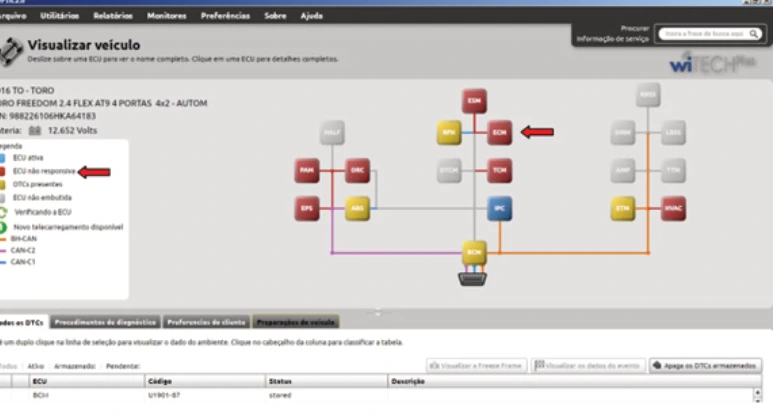781x418 pixels.
Task: Open the Preferências menu
Action: pos(225,16)
